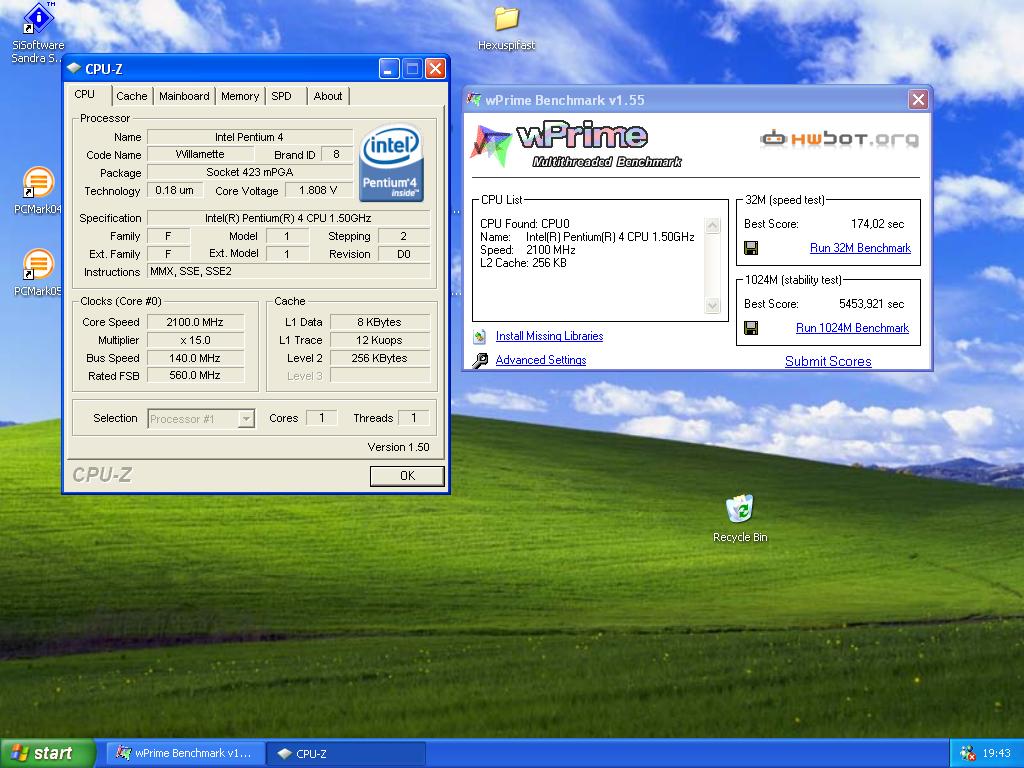Click the Brand ID value 8
1024x768 pixels.
click(336, 154)
